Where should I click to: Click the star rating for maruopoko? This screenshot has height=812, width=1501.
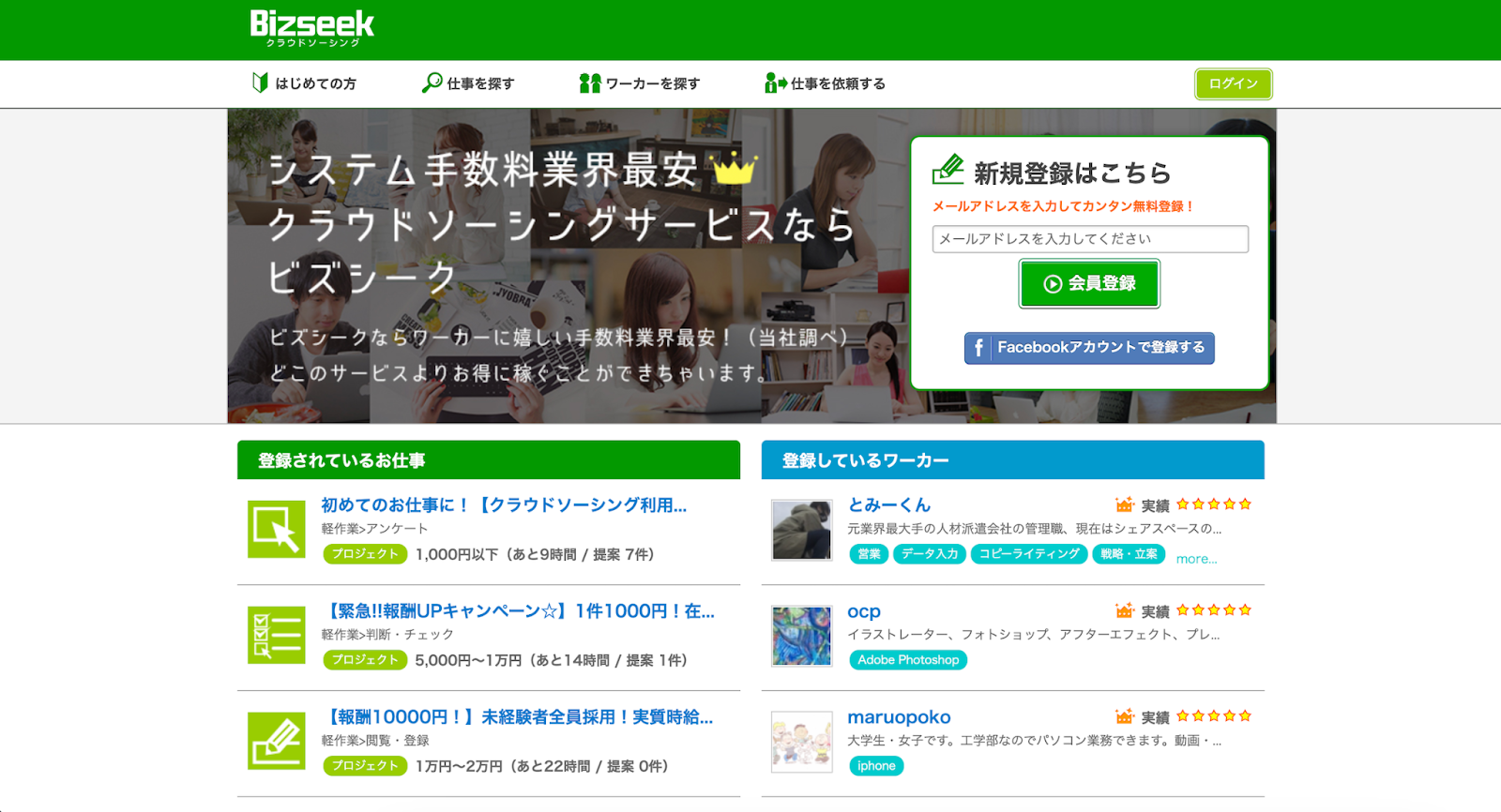1214,716
